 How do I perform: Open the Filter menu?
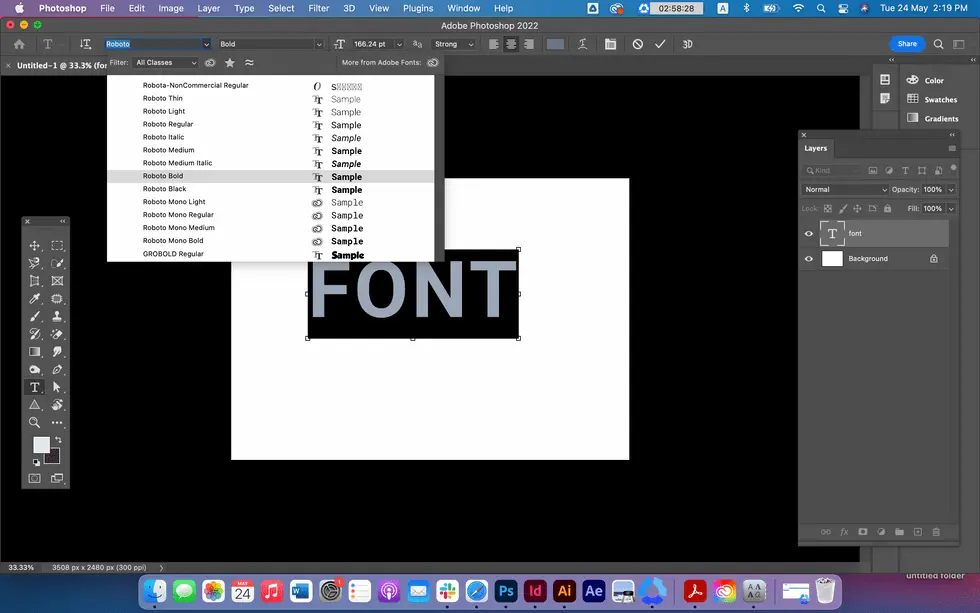tap(318, 8)
